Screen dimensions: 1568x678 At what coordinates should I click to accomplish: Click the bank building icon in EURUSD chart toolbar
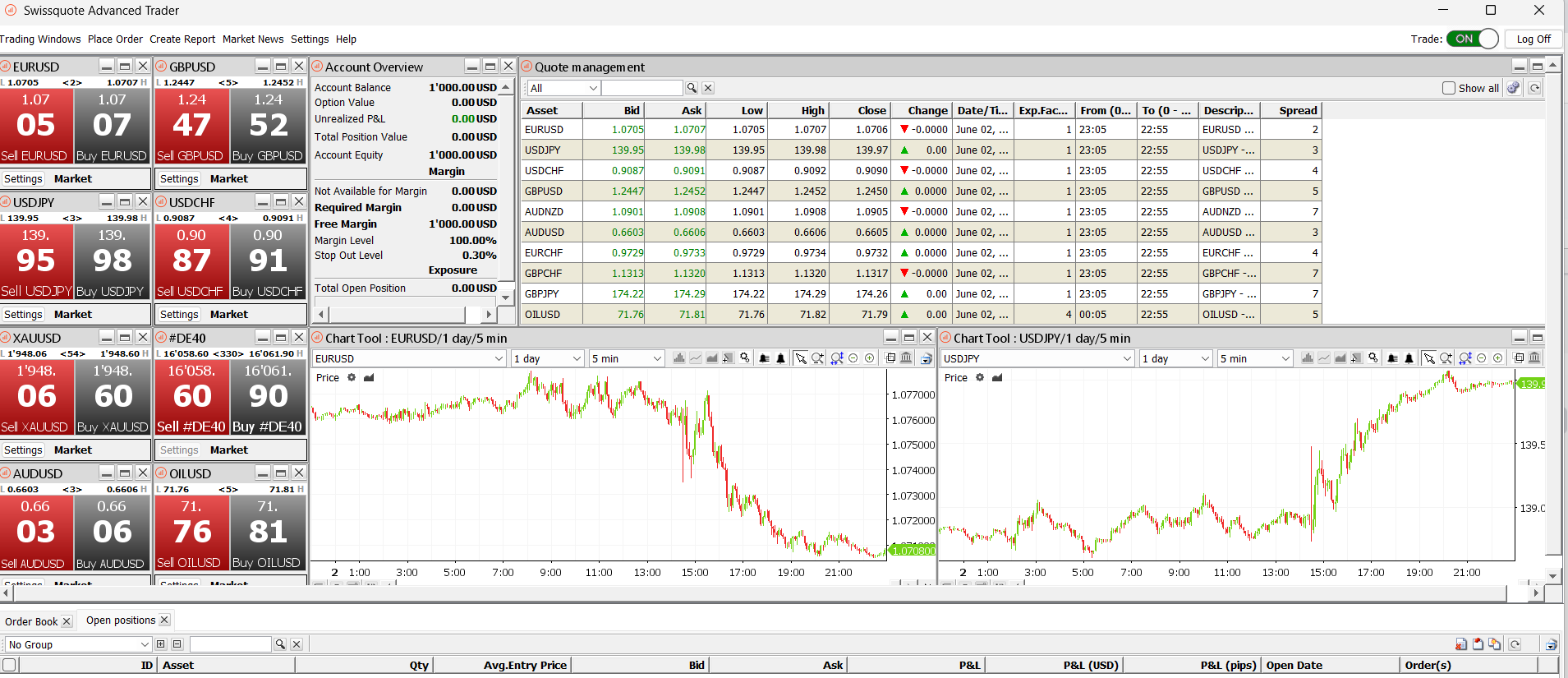906,358
